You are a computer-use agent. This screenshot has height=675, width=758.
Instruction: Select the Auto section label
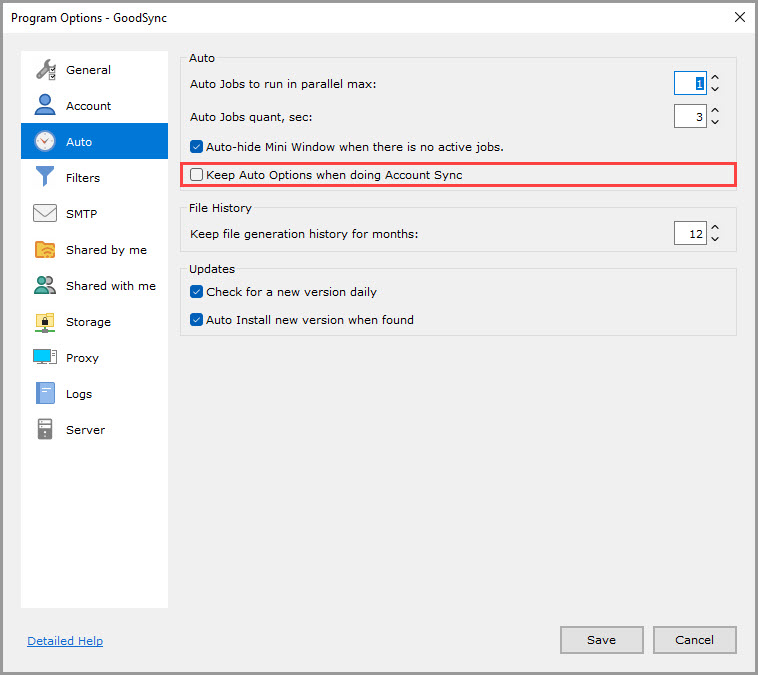79,142
